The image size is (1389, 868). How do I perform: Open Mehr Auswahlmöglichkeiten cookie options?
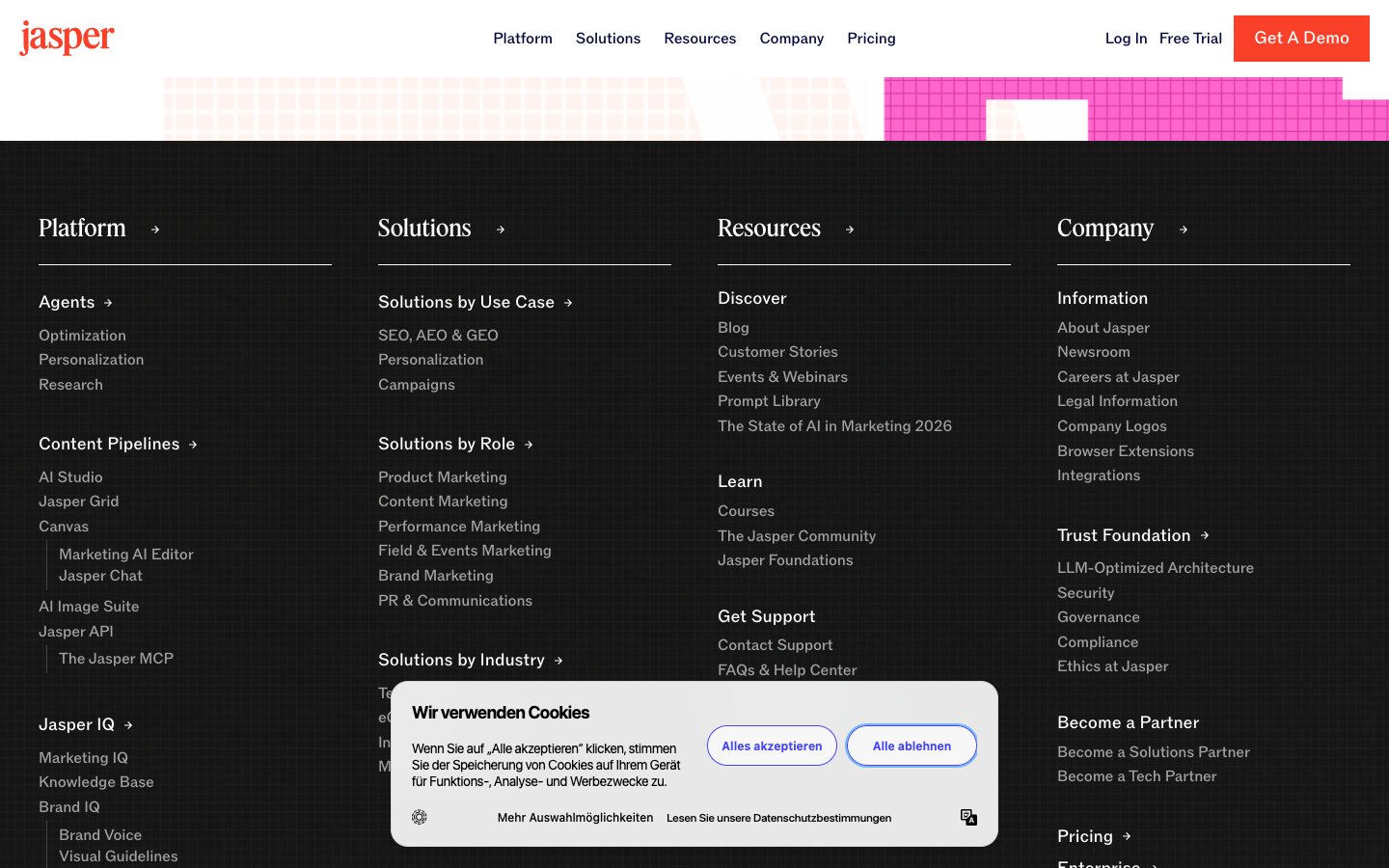575,818
